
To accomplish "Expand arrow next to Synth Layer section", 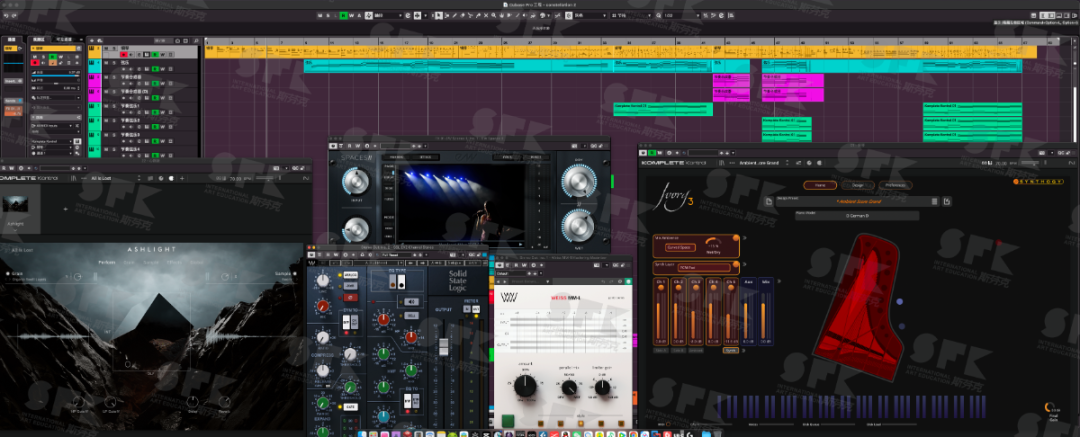I will (744, 264).
